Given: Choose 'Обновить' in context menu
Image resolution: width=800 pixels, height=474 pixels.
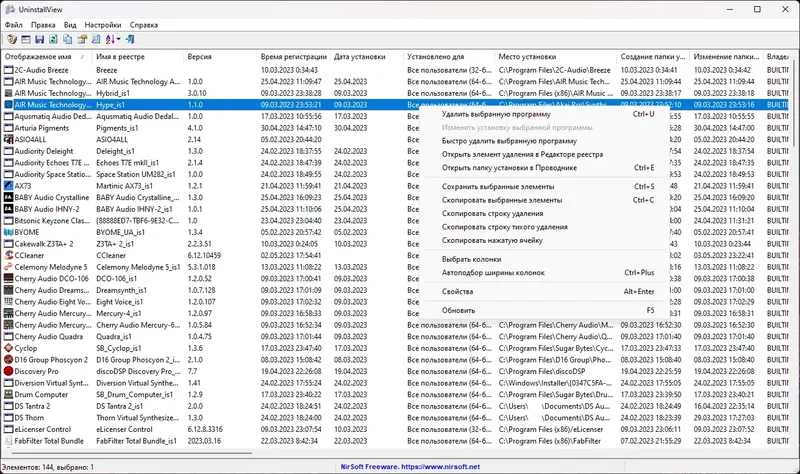Looking at the screenshot, I should pos(544,310).
